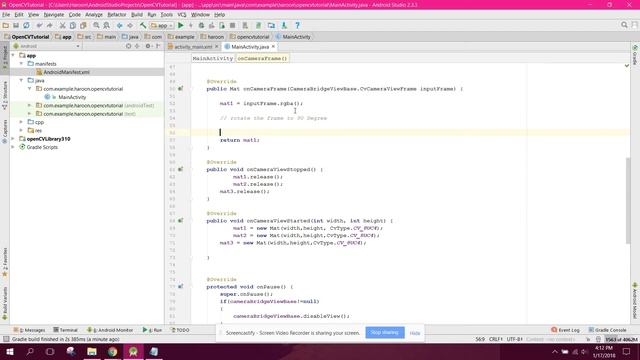The height and width of the screenshot is (360, 640).
Task: Click the Search Everywhere magnifier icon
Action: tap(624, 25)
